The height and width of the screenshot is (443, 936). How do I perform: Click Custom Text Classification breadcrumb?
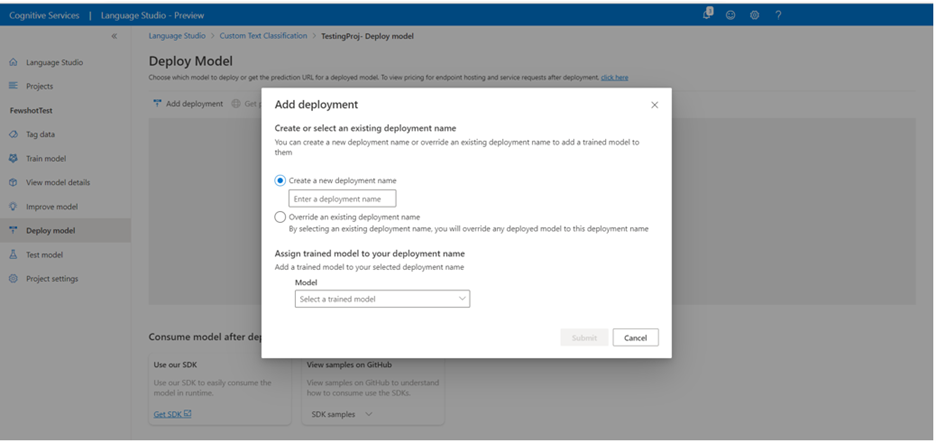(x=263, y=36)
